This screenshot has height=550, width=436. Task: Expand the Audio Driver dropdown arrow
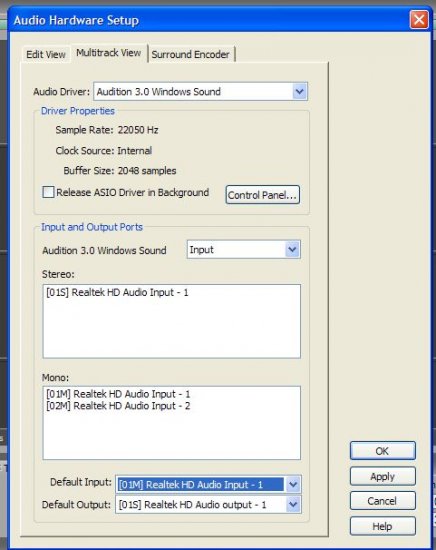pyautogui.click(x=299, y=92)
